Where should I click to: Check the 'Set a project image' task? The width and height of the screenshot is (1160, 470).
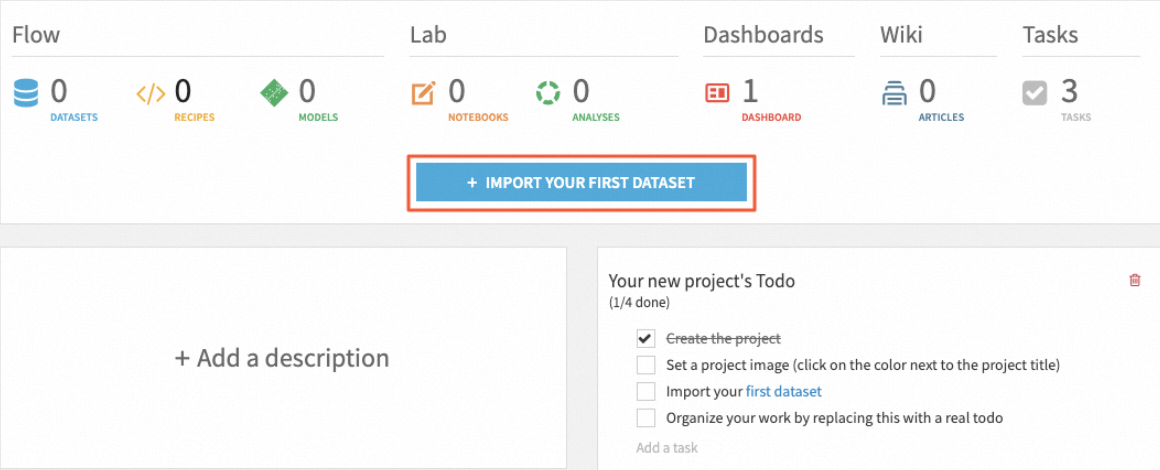646,365
